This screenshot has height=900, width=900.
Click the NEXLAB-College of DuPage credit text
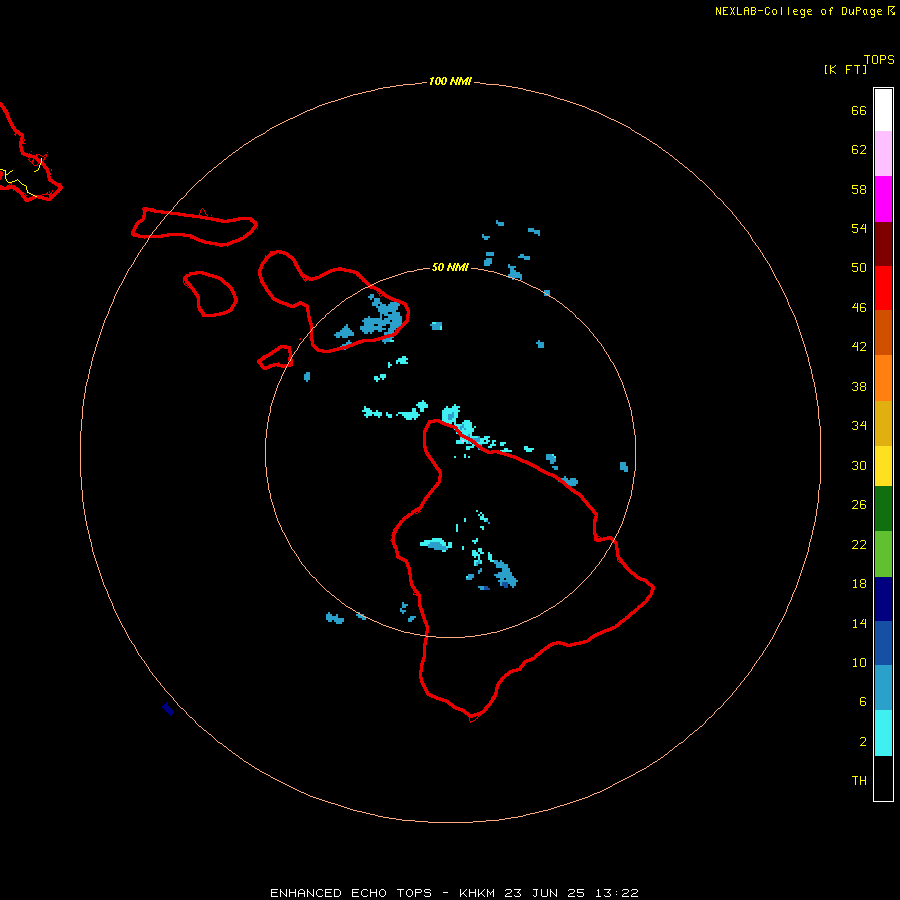click(798, 11)
